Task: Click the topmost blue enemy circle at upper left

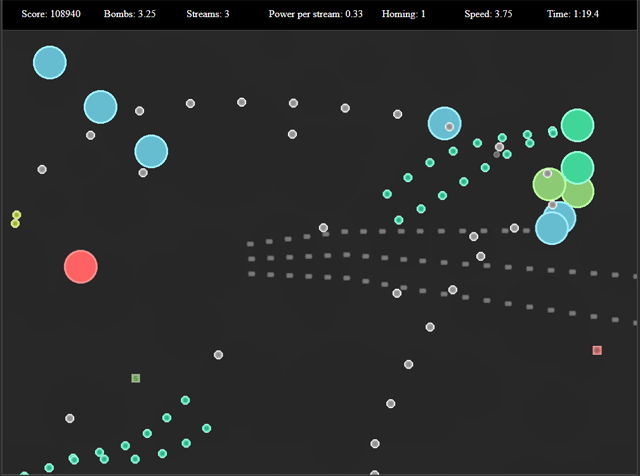Action: (50, 62)
